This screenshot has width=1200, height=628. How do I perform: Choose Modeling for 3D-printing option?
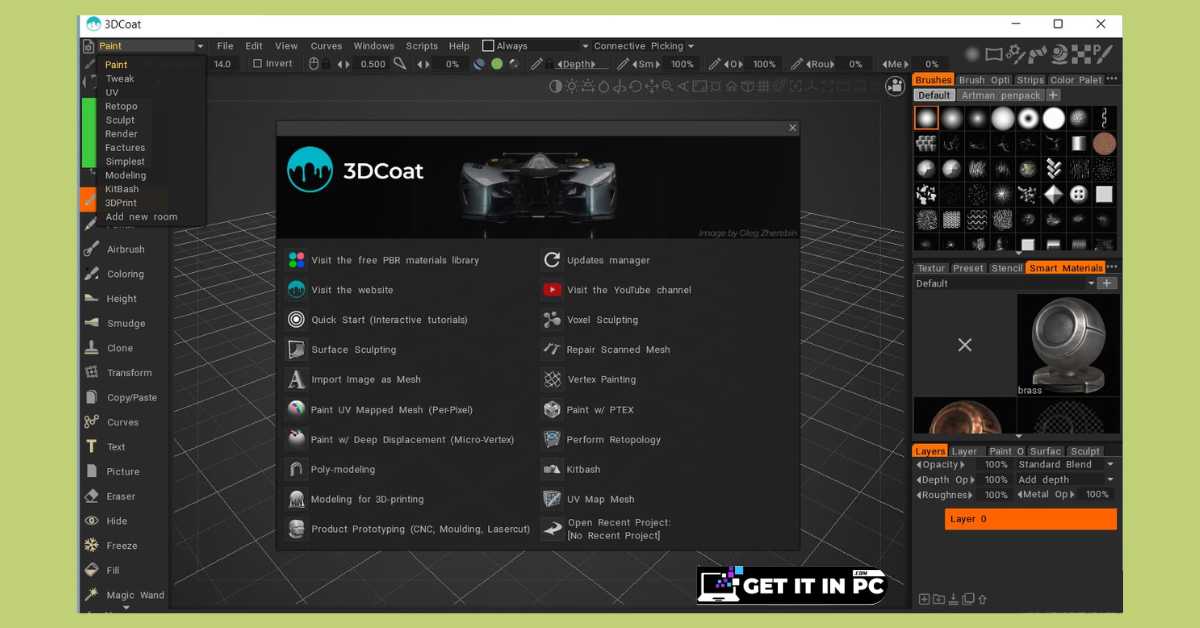367,500
